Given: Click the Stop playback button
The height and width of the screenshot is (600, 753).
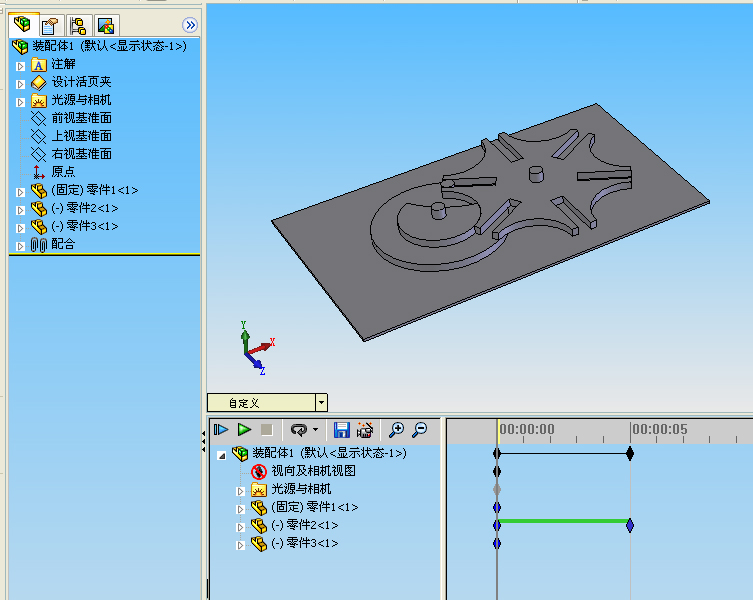Looking at the screenshot, I should point(267,429).
